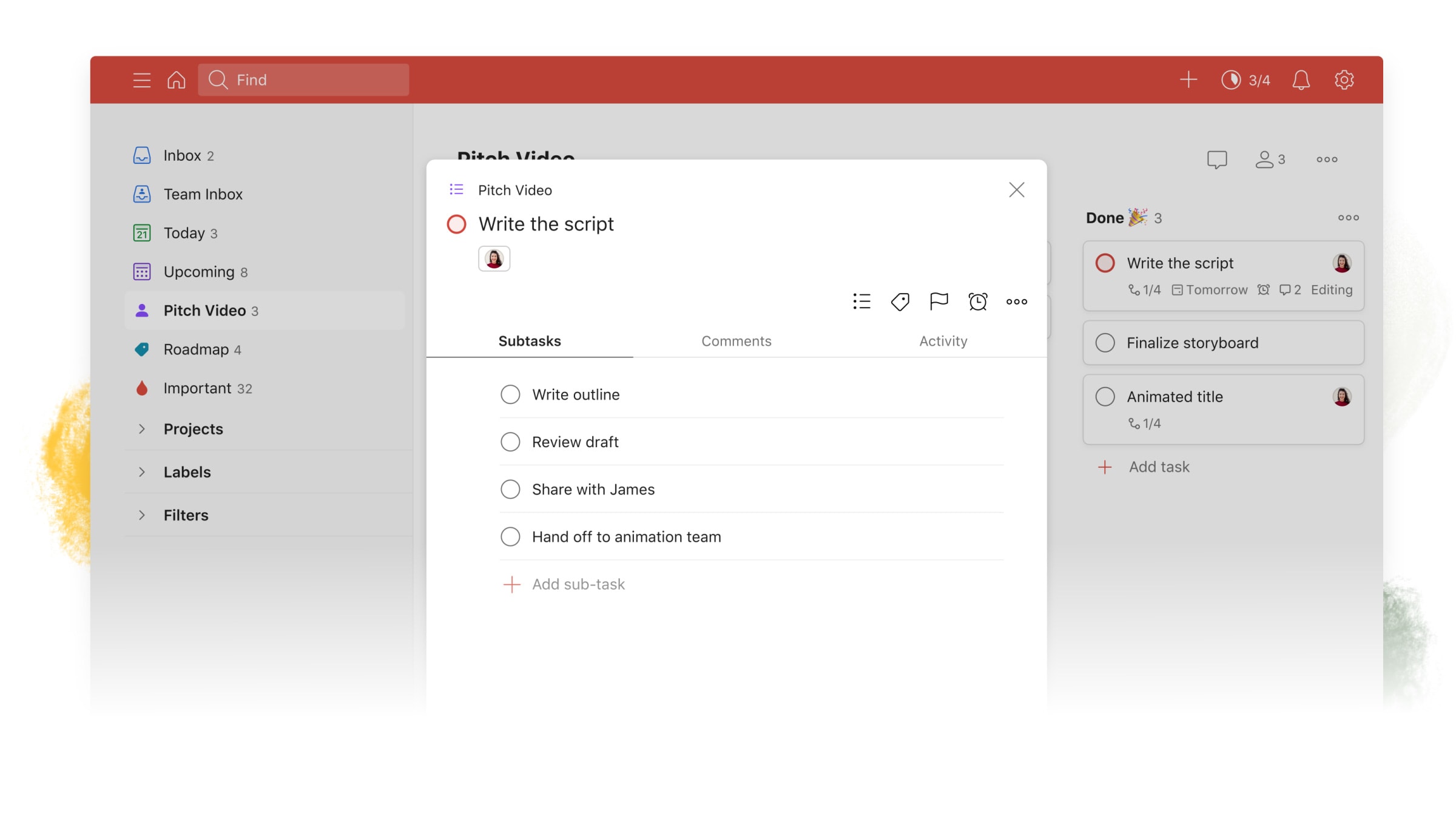Add a reminder using the alarm icon
This screenshot has height=819, width=1456.
[977, 301]
